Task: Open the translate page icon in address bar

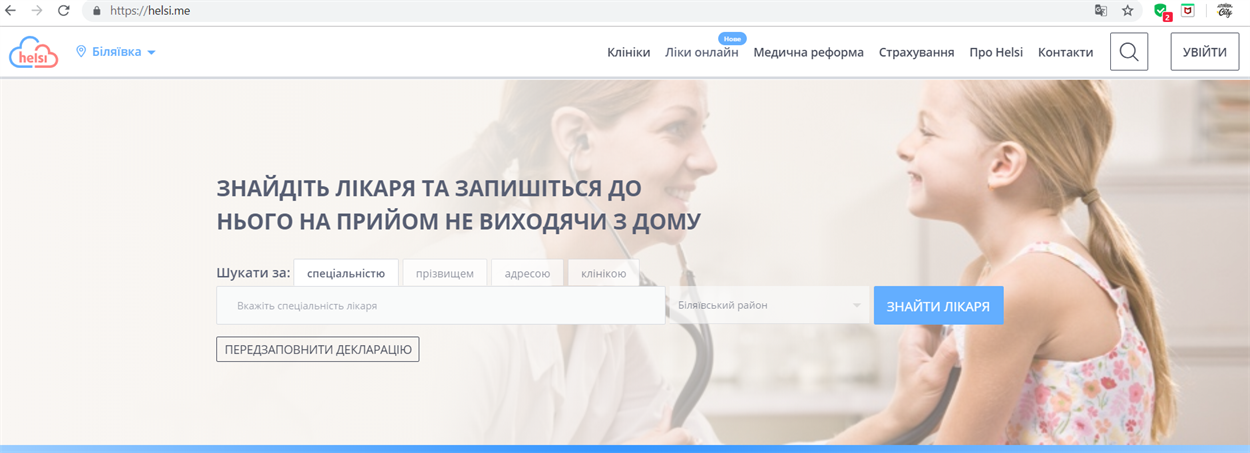Action: [x=1101, y=11]
